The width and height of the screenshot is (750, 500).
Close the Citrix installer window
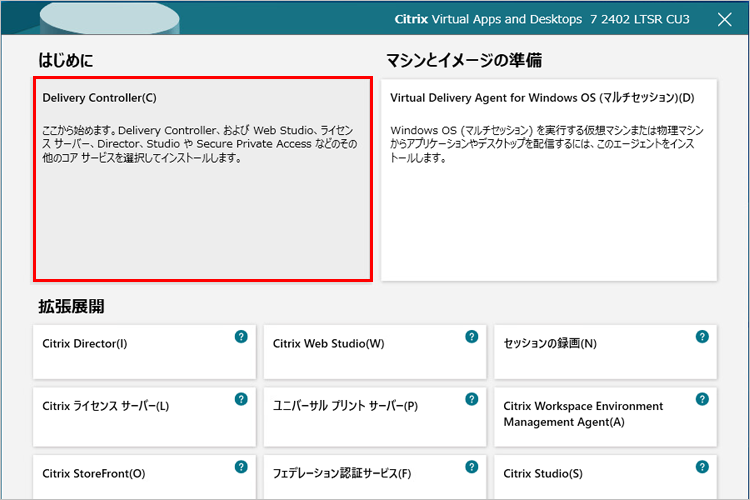[x=725, y=20]
